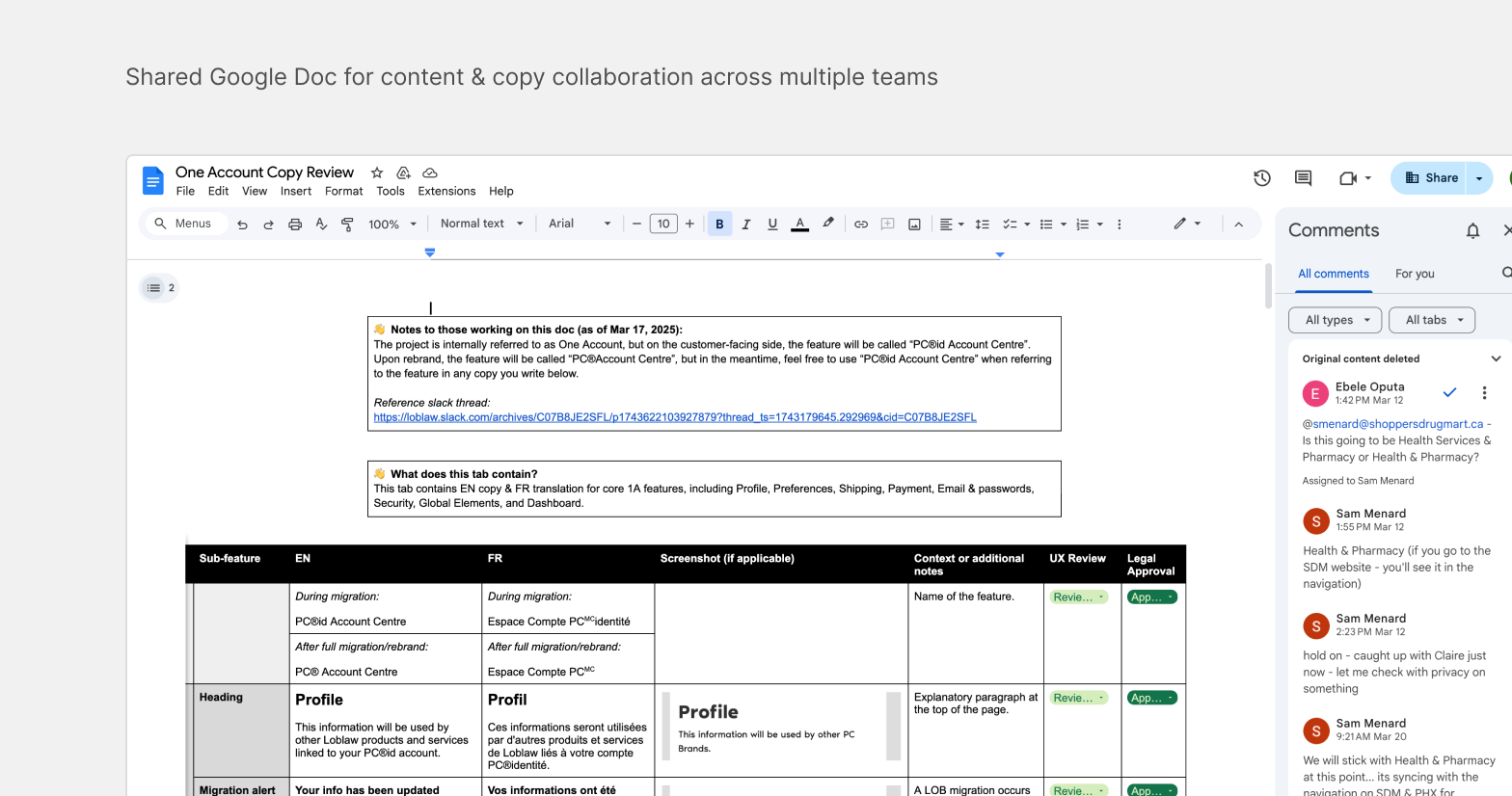This screenshot has width=1512, height=796.
Task: Open the Normal text style dropdown
Action: [481, 224]
